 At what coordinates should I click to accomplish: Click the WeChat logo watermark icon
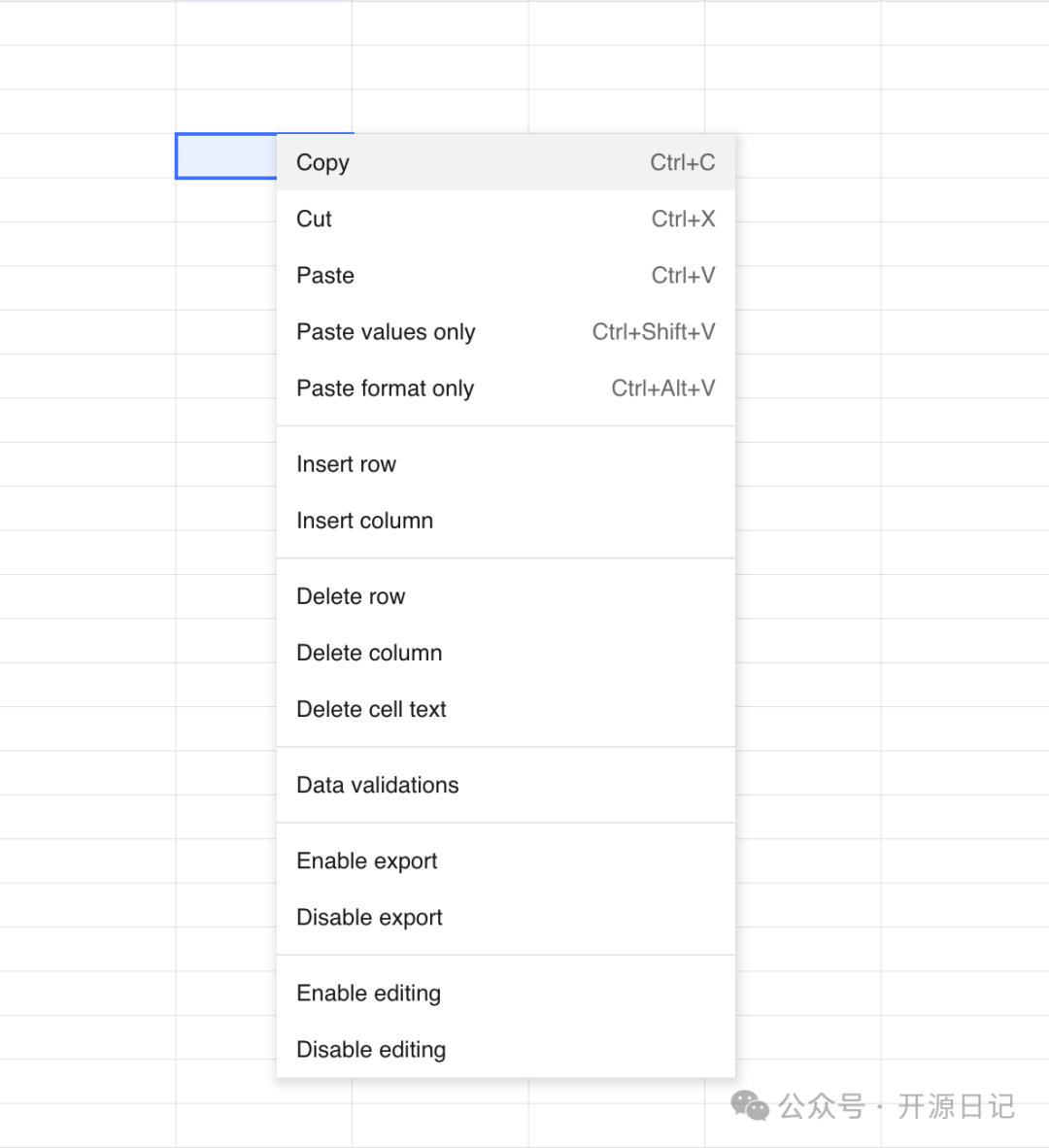749,1105
